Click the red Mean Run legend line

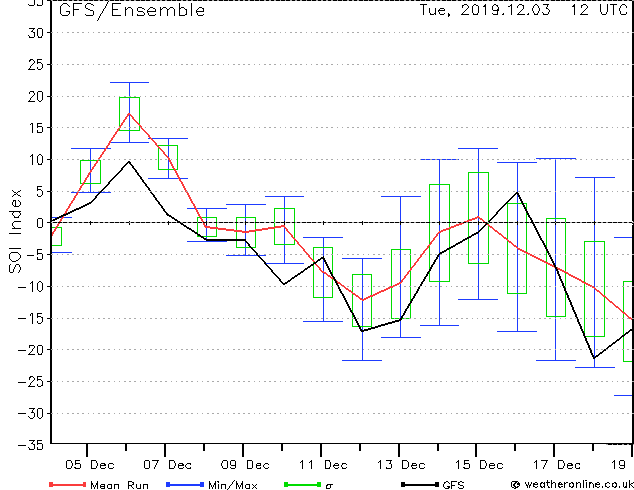pos(67,484)
